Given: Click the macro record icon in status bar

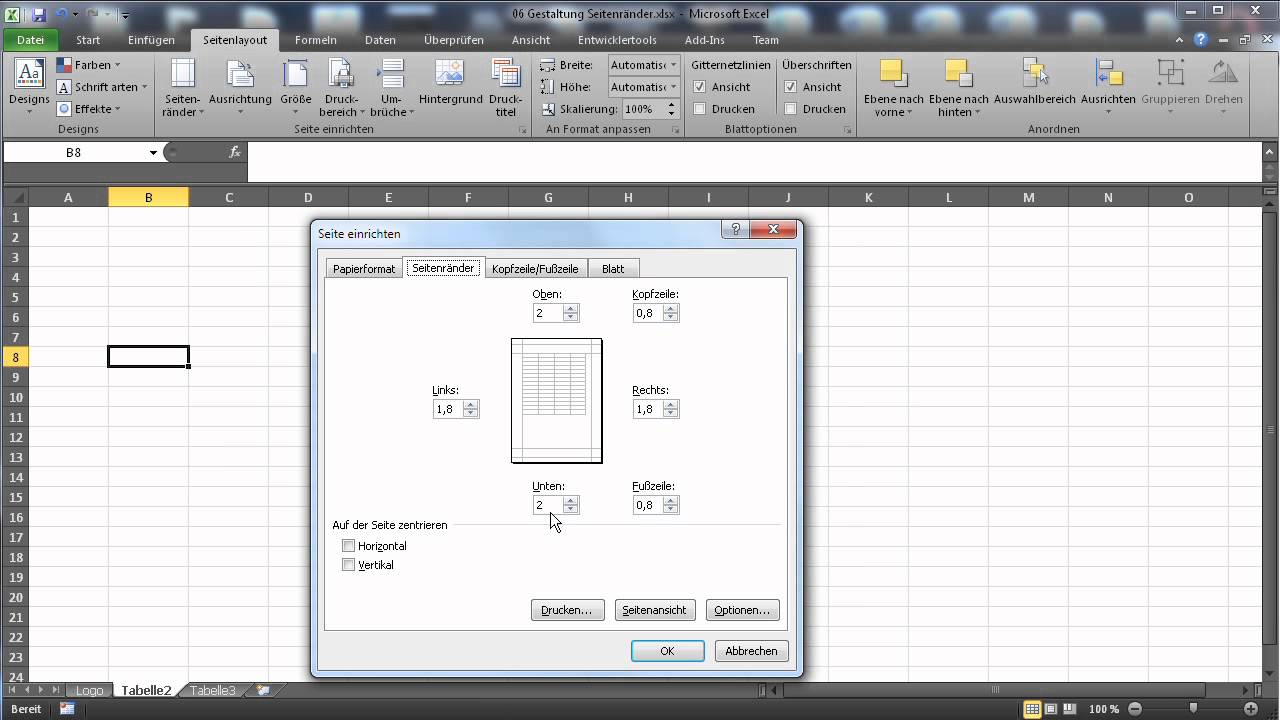Looking at the screenshot, I should click(x=67, y=709).
